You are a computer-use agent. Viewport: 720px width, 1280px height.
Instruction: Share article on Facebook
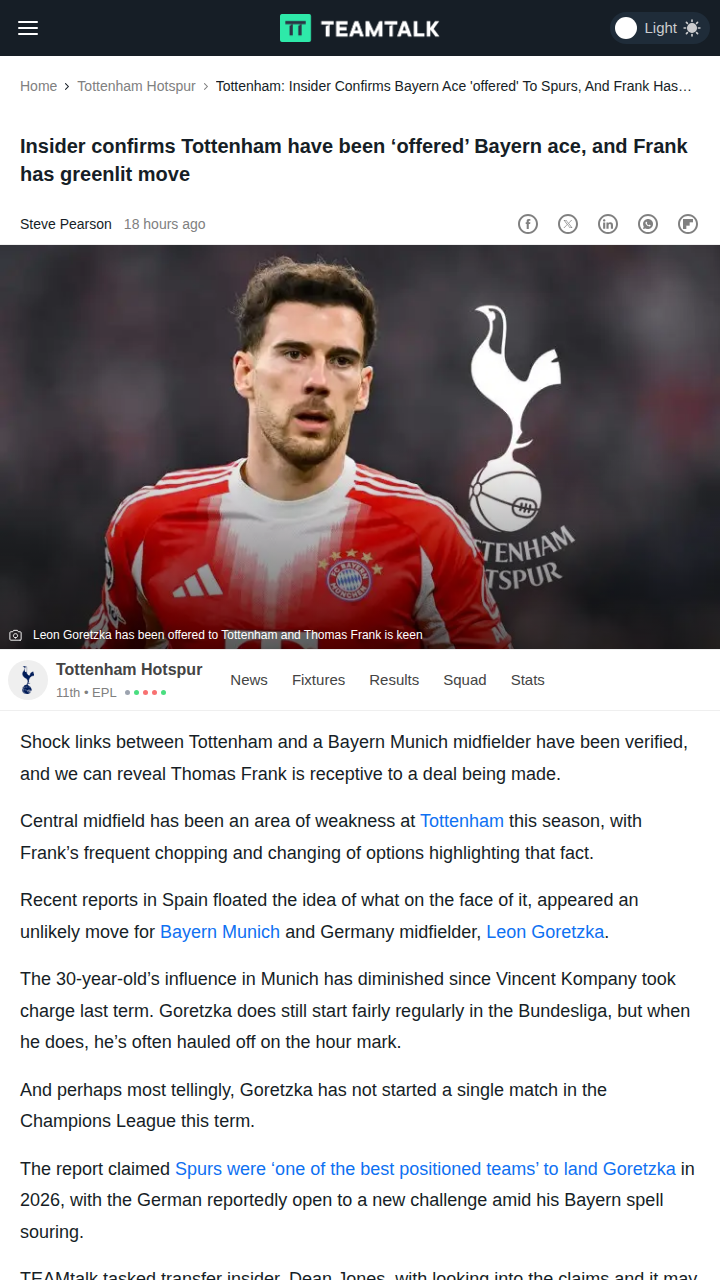(x=528, y=224)
